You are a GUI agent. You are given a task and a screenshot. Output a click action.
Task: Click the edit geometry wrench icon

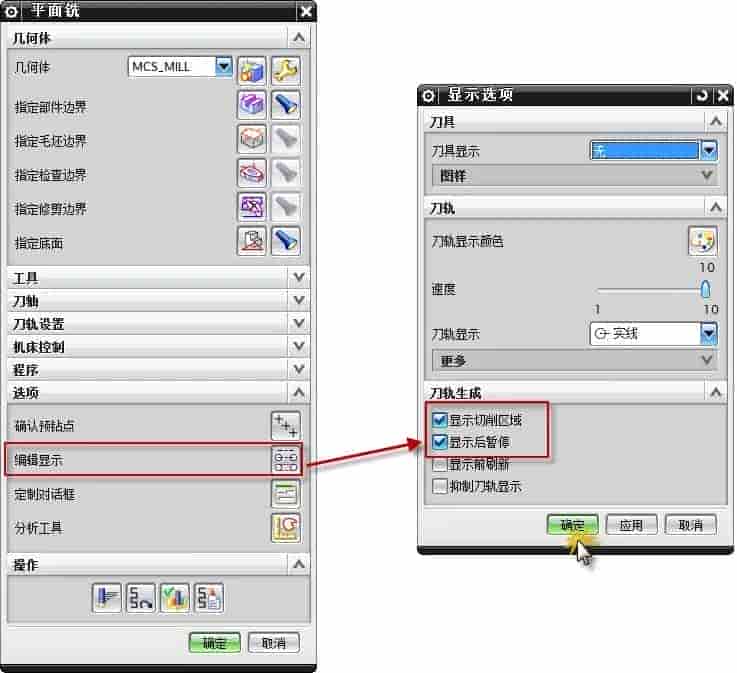pyautogui.click(x=286, y=71)
